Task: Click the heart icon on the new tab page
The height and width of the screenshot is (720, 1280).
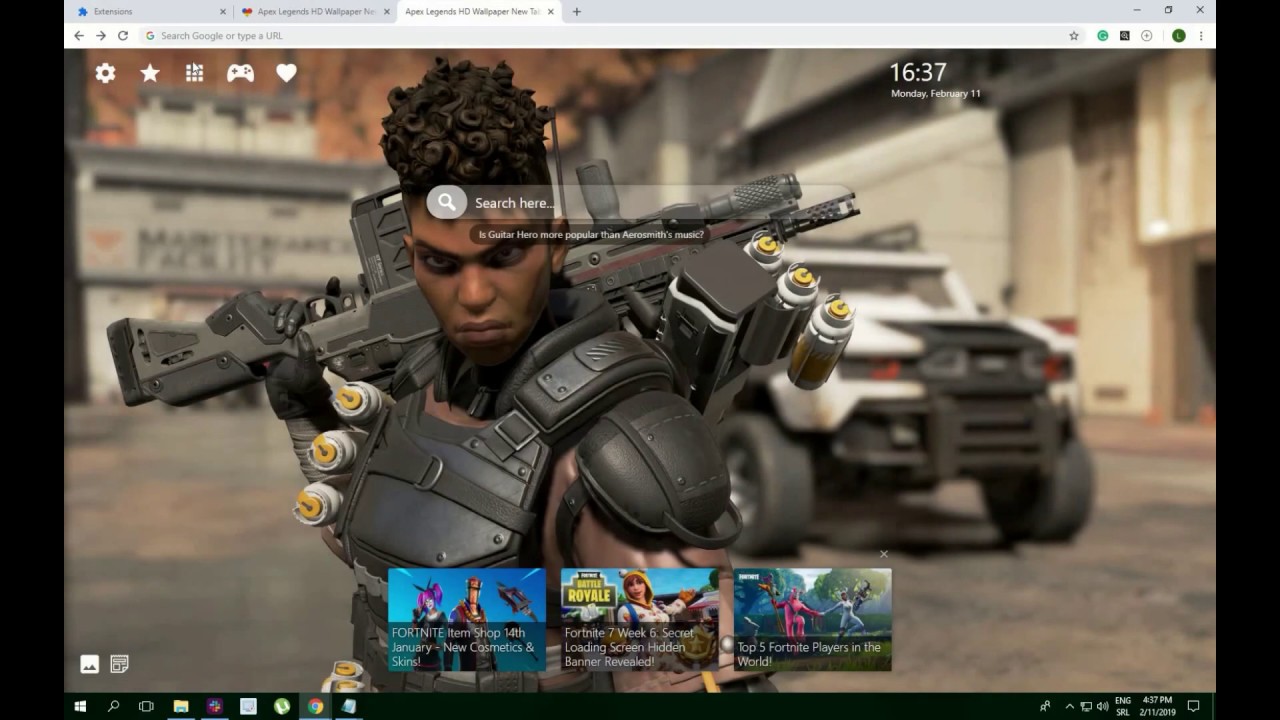Action: [x=287, y=73]
